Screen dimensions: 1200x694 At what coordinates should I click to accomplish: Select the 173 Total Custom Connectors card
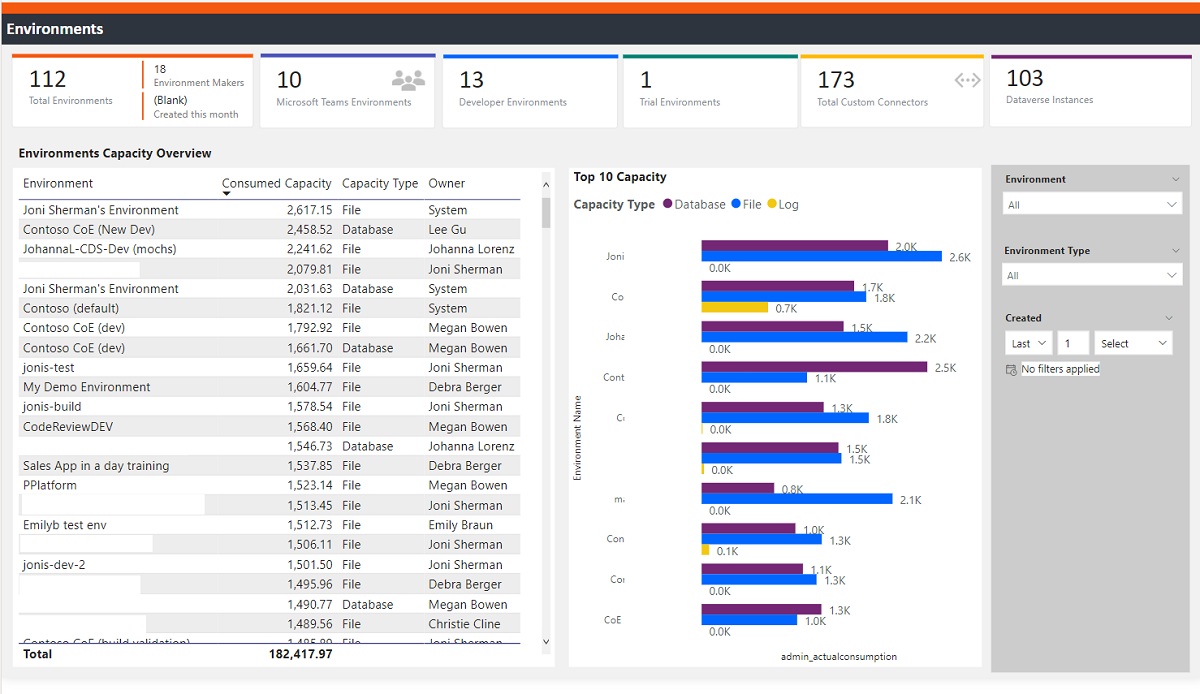coord(892,90)
